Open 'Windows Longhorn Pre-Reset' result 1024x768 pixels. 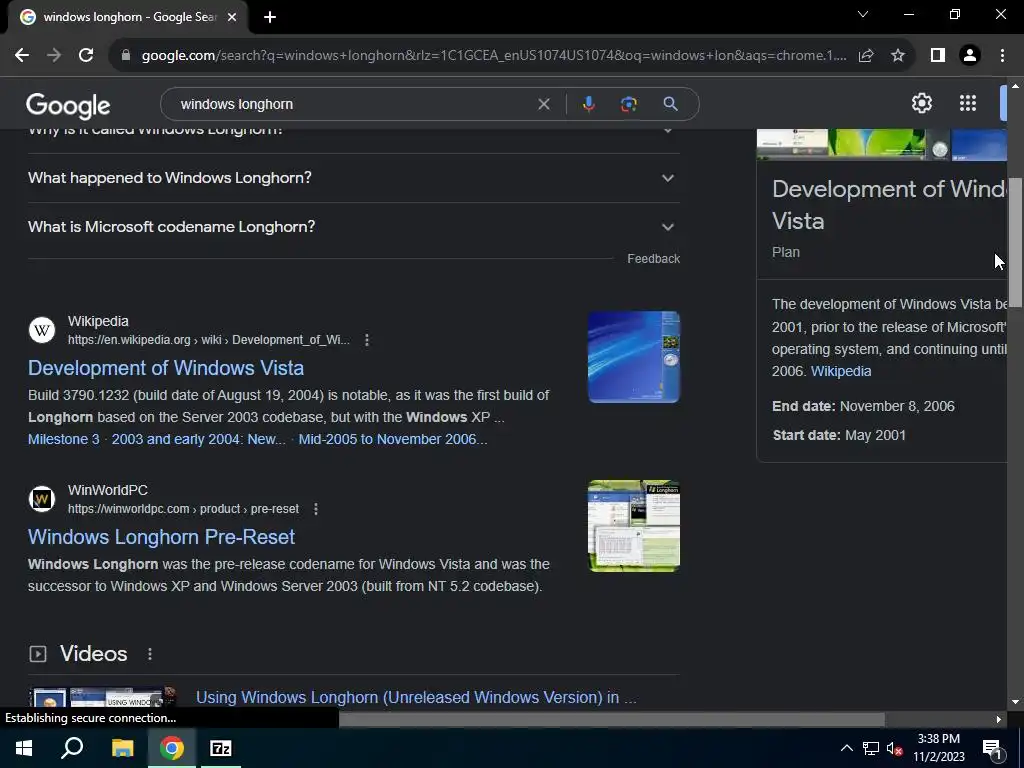click(x=161, y=537)
